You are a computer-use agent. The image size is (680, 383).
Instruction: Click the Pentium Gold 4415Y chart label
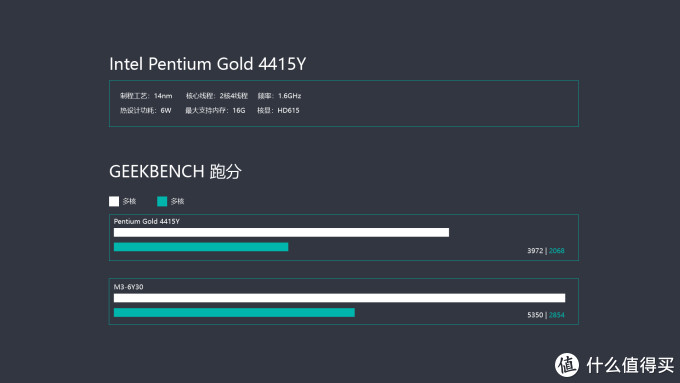coord(147,221)
